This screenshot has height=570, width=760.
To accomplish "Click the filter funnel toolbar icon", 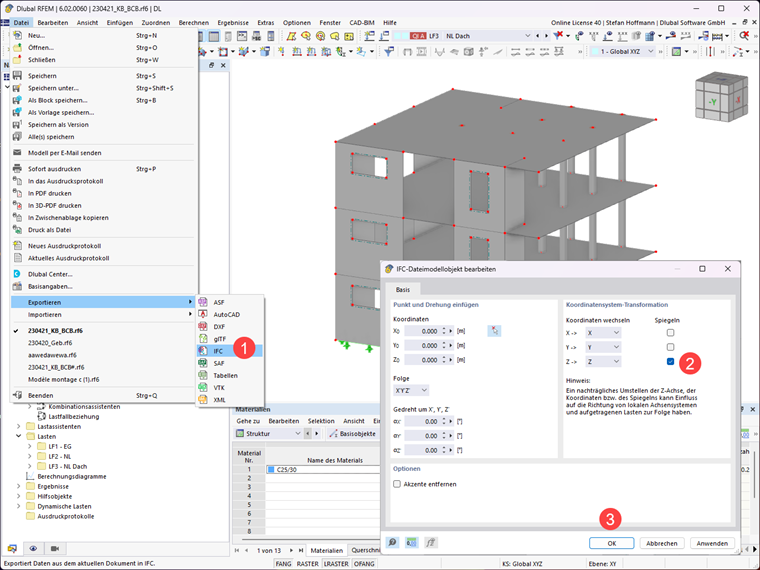I will (x=389, y=51).
